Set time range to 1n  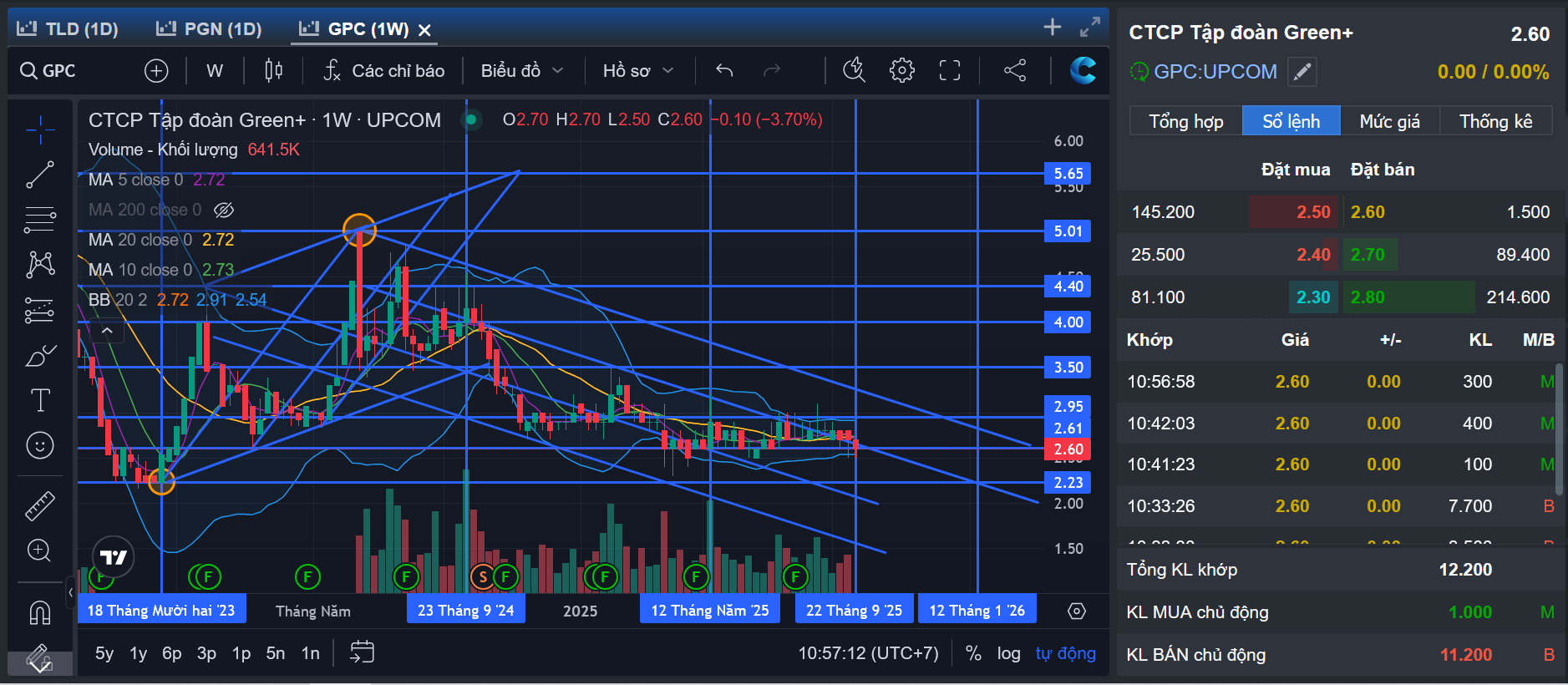coord(311,653)
